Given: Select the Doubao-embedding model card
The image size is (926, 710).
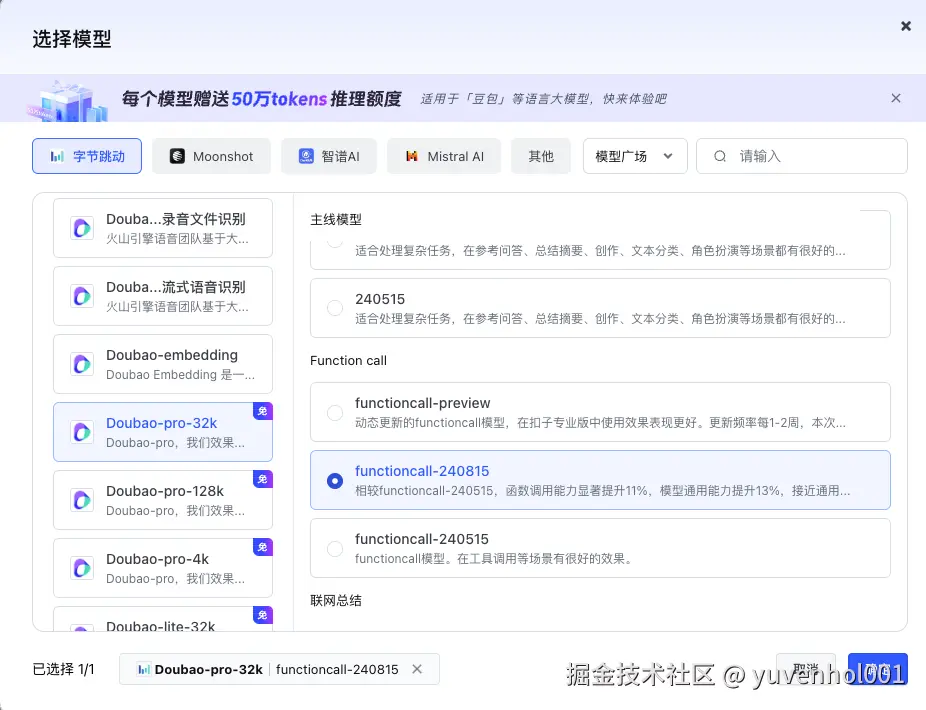Looking at the screenshot, I should click(x=163, y=364).
